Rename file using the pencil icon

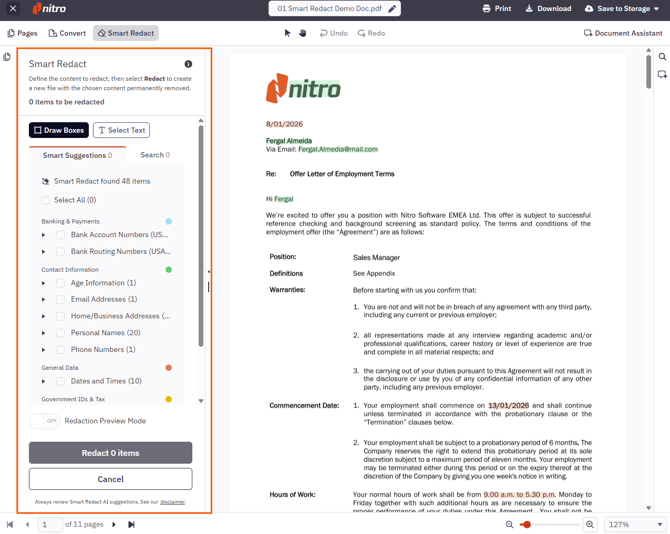(x=392, y=9)
